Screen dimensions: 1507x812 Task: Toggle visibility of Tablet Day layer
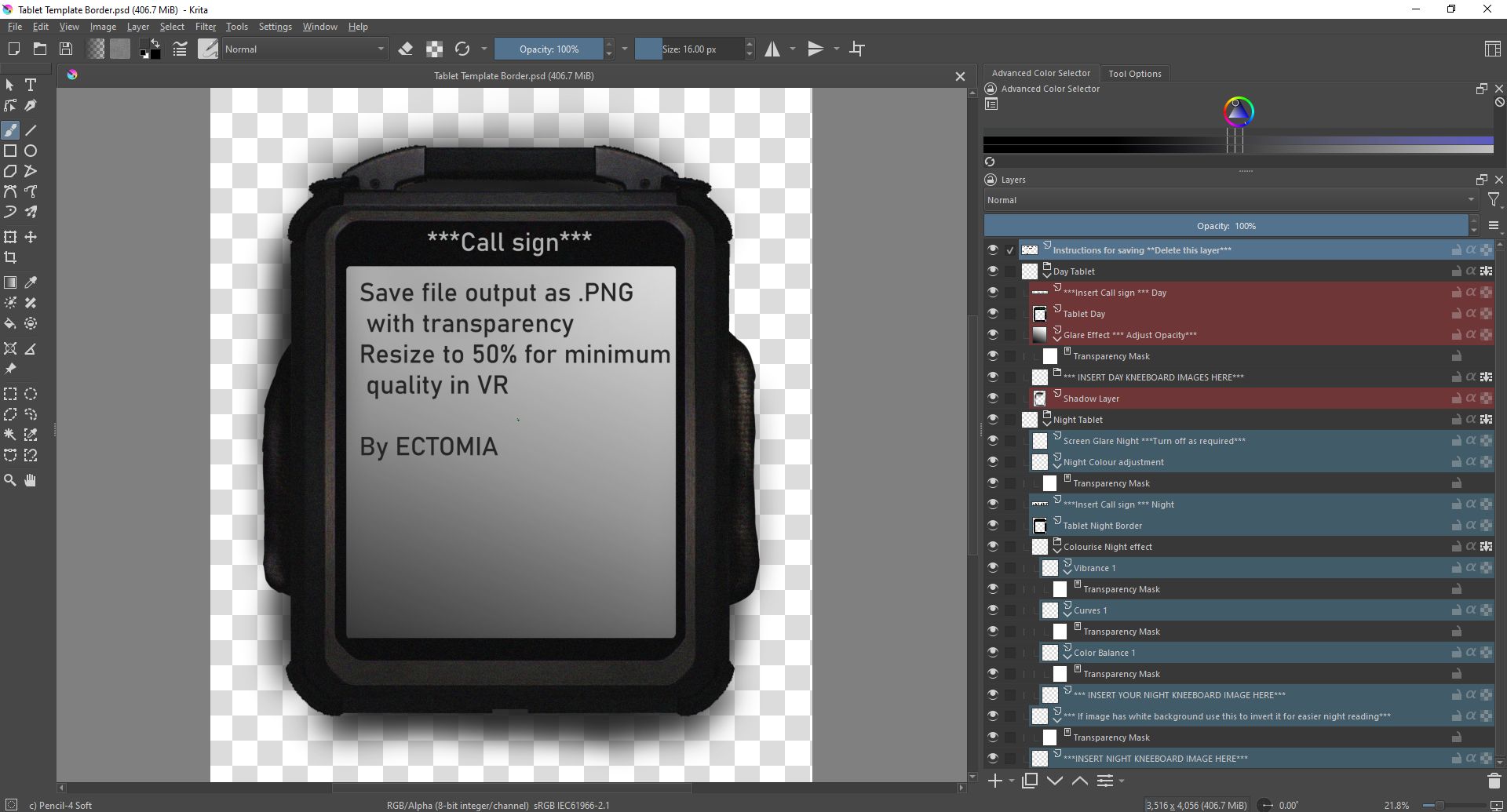[x=993, y=314]
